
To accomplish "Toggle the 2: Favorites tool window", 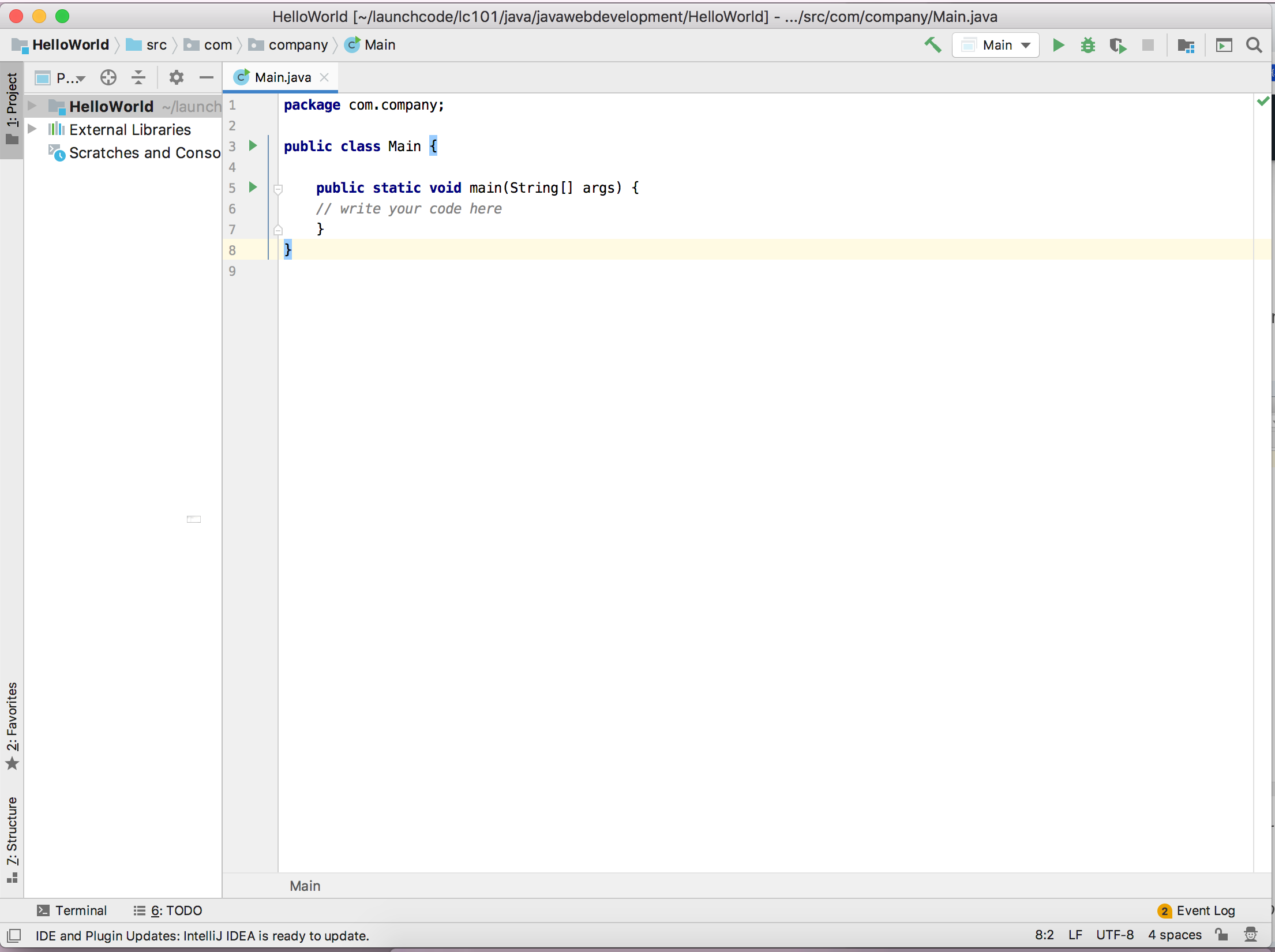I will (12, 726).
